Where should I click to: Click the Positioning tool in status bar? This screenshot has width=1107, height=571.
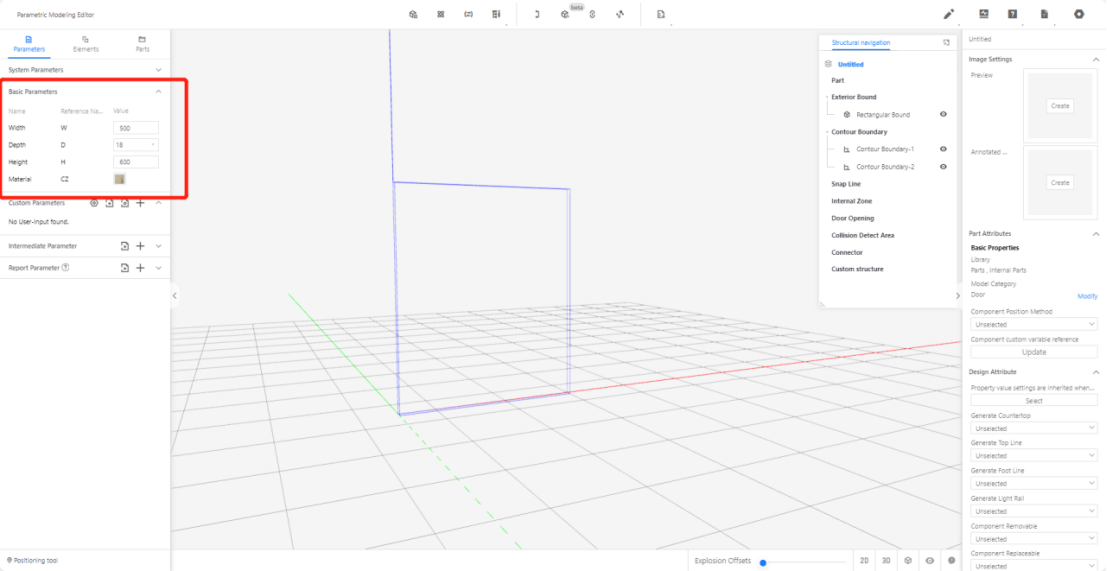pyautogui.click(x=33, y=560)
